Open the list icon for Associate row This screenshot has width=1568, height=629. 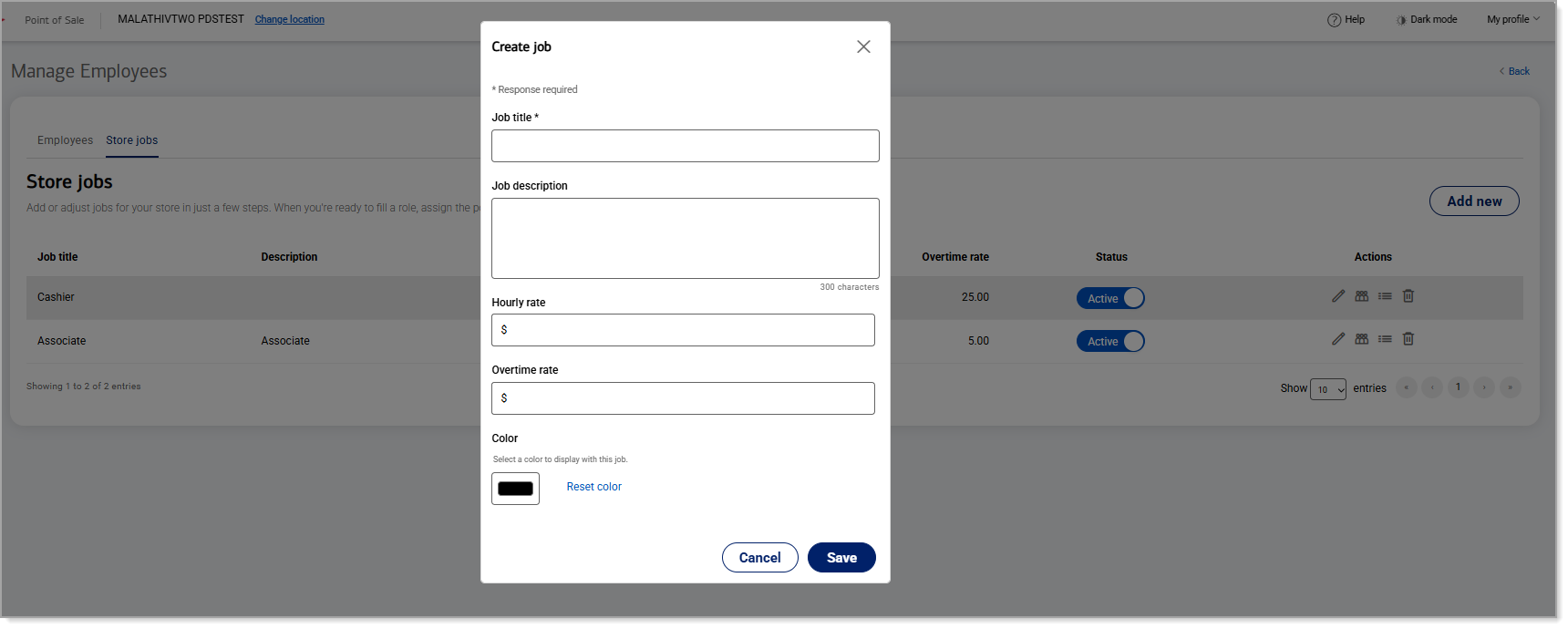pos(1385,339)
